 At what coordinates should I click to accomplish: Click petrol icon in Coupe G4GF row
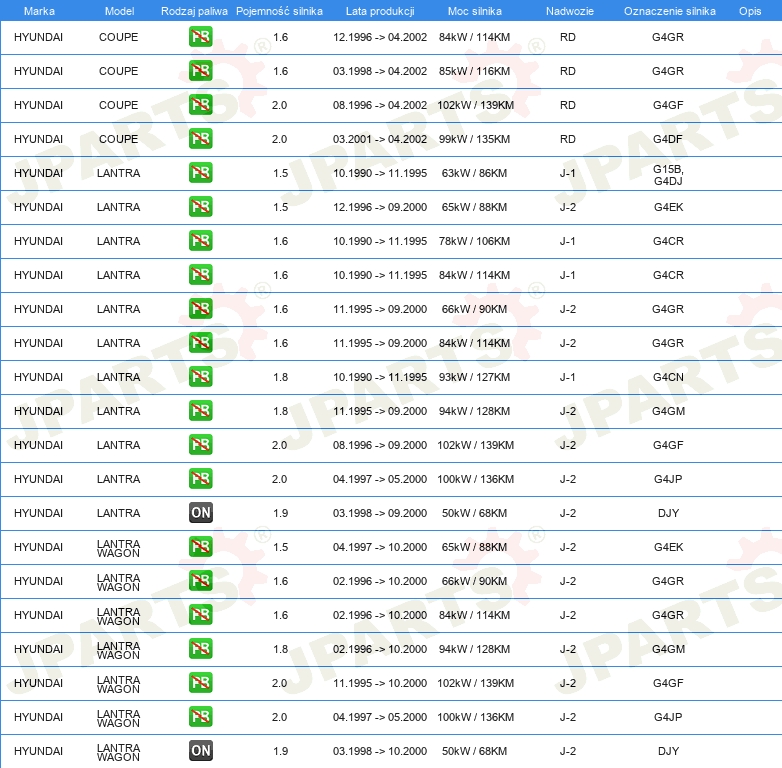[200, 105]
